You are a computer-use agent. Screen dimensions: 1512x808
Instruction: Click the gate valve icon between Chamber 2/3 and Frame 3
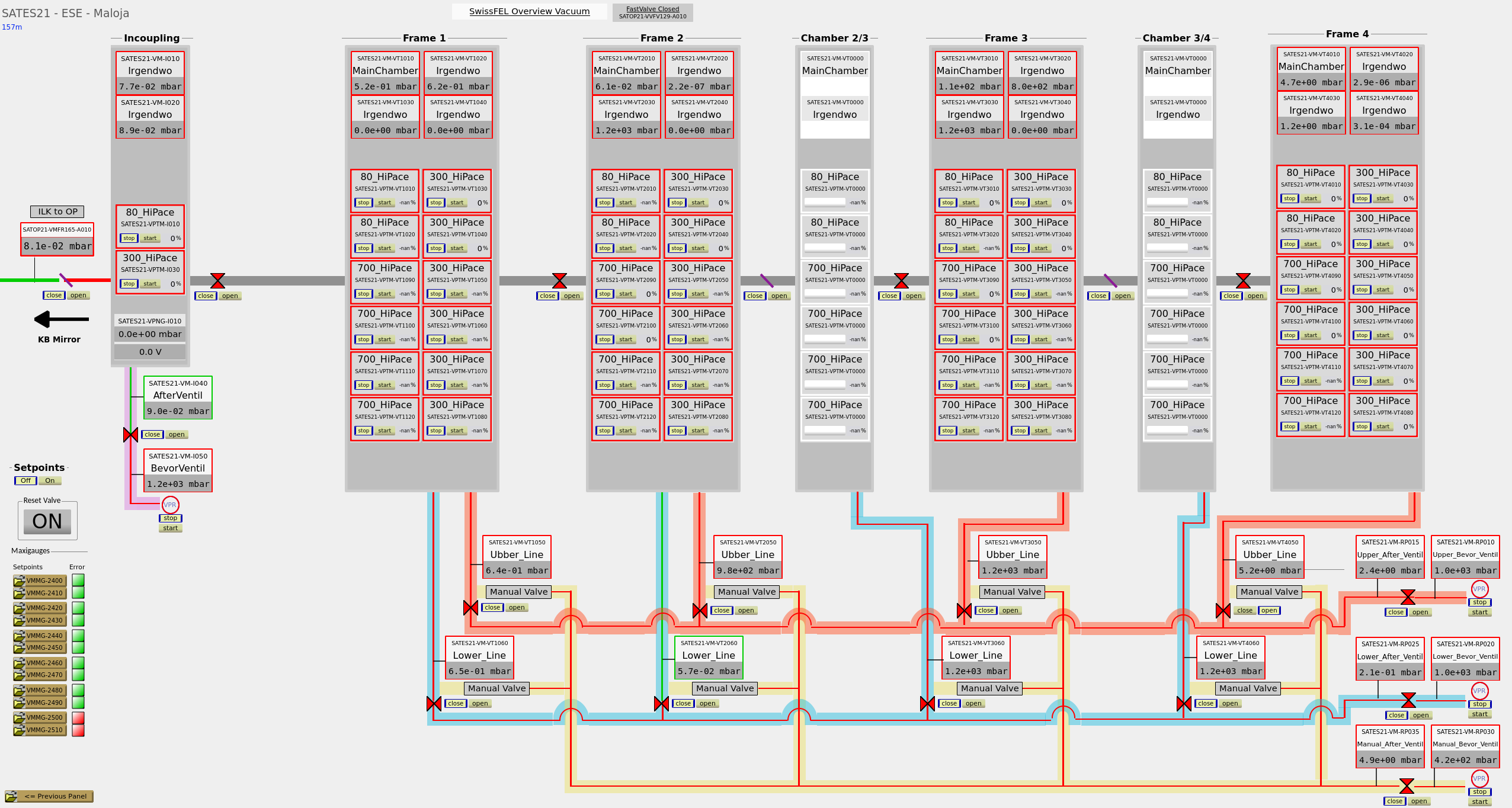(901, 281)
